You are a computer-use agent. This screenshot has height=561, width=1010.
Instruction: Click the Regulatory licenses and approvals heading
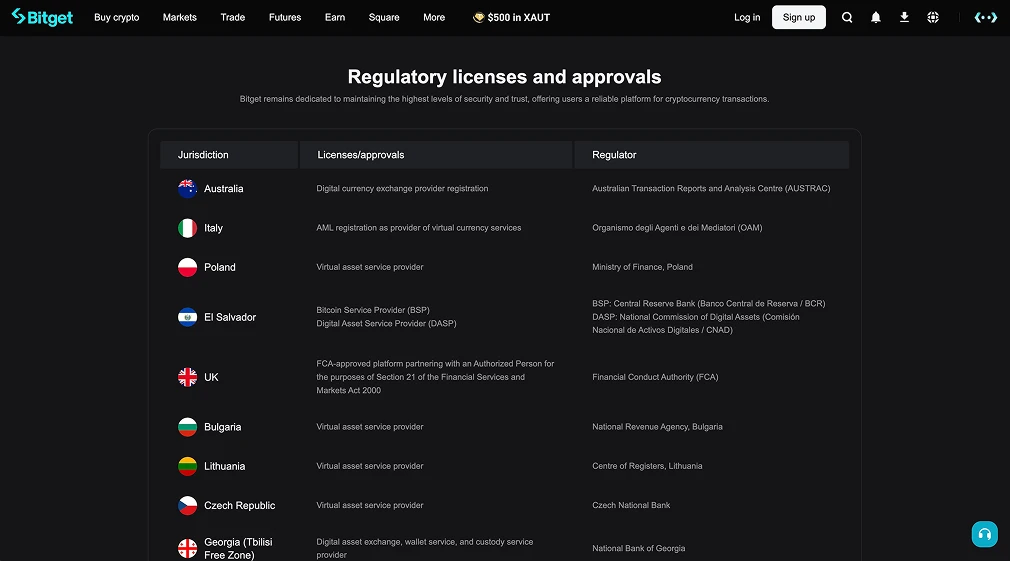click(504, 77)
